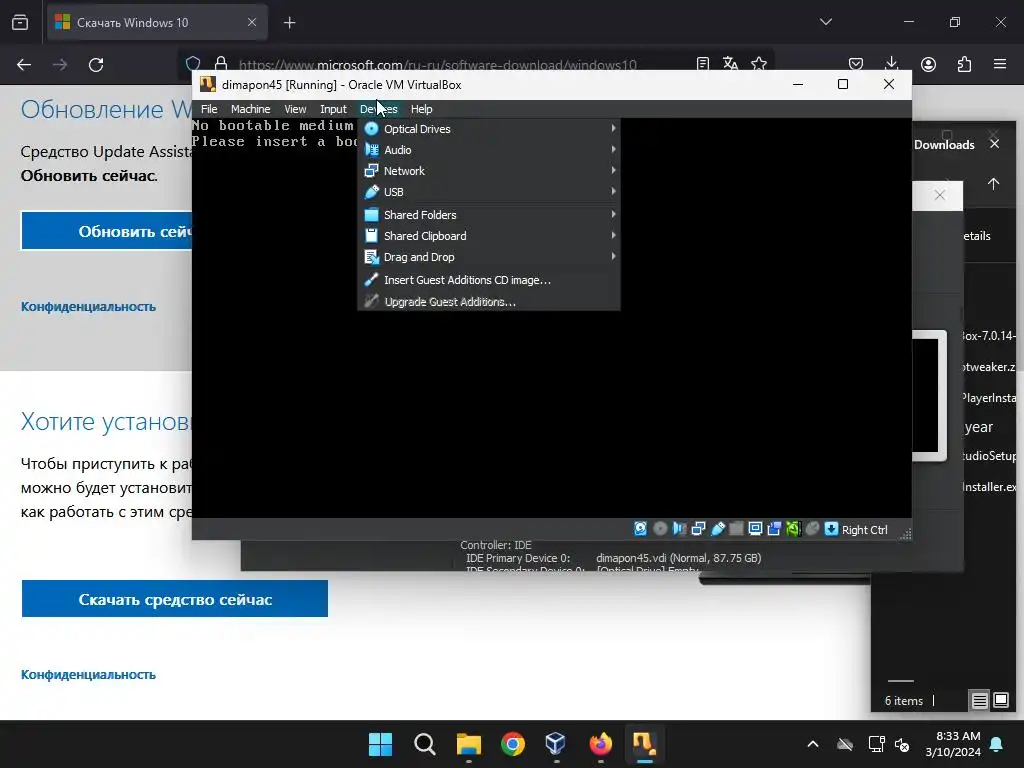Screen dimensions: 1024x768
Task: Click the green CPU virtualization status icon
Action: [x=793, y=529]
